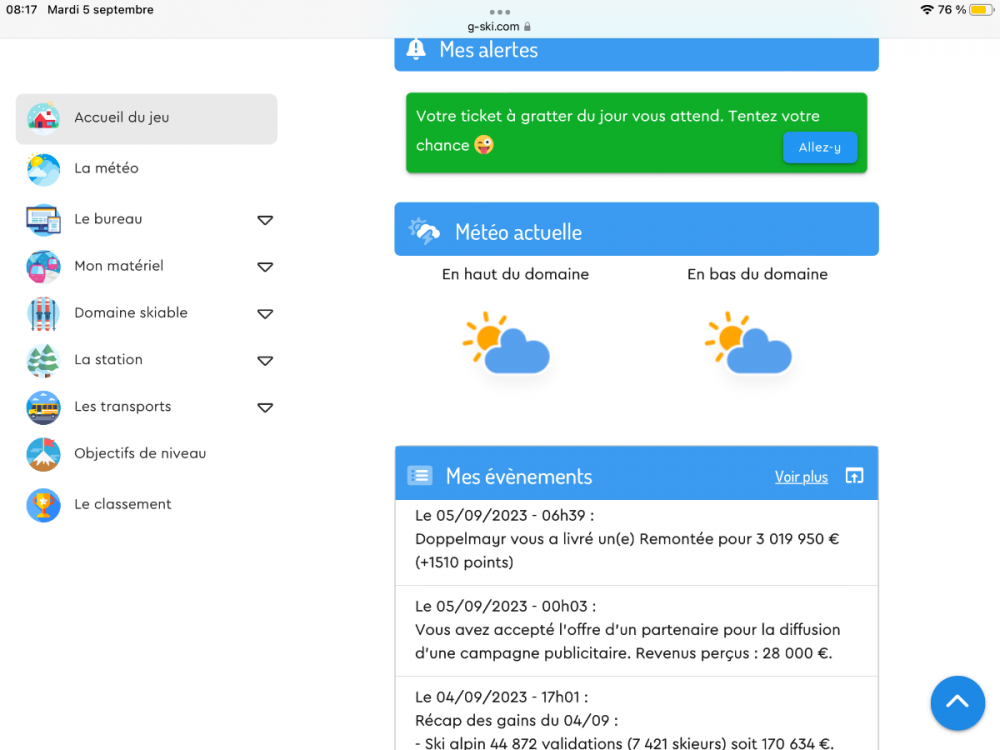This screenshot has width=1000, height=750.
Task: Expand the Le bureau submenu arrow
Action: click(x=265, y=220)
